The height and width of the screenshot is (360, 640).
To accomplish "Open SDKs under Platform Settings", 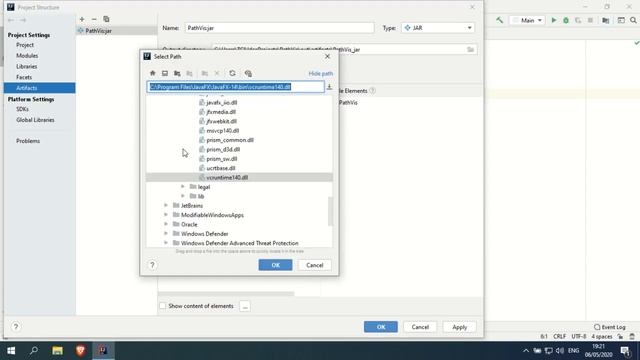I will (x=22, y=109).
